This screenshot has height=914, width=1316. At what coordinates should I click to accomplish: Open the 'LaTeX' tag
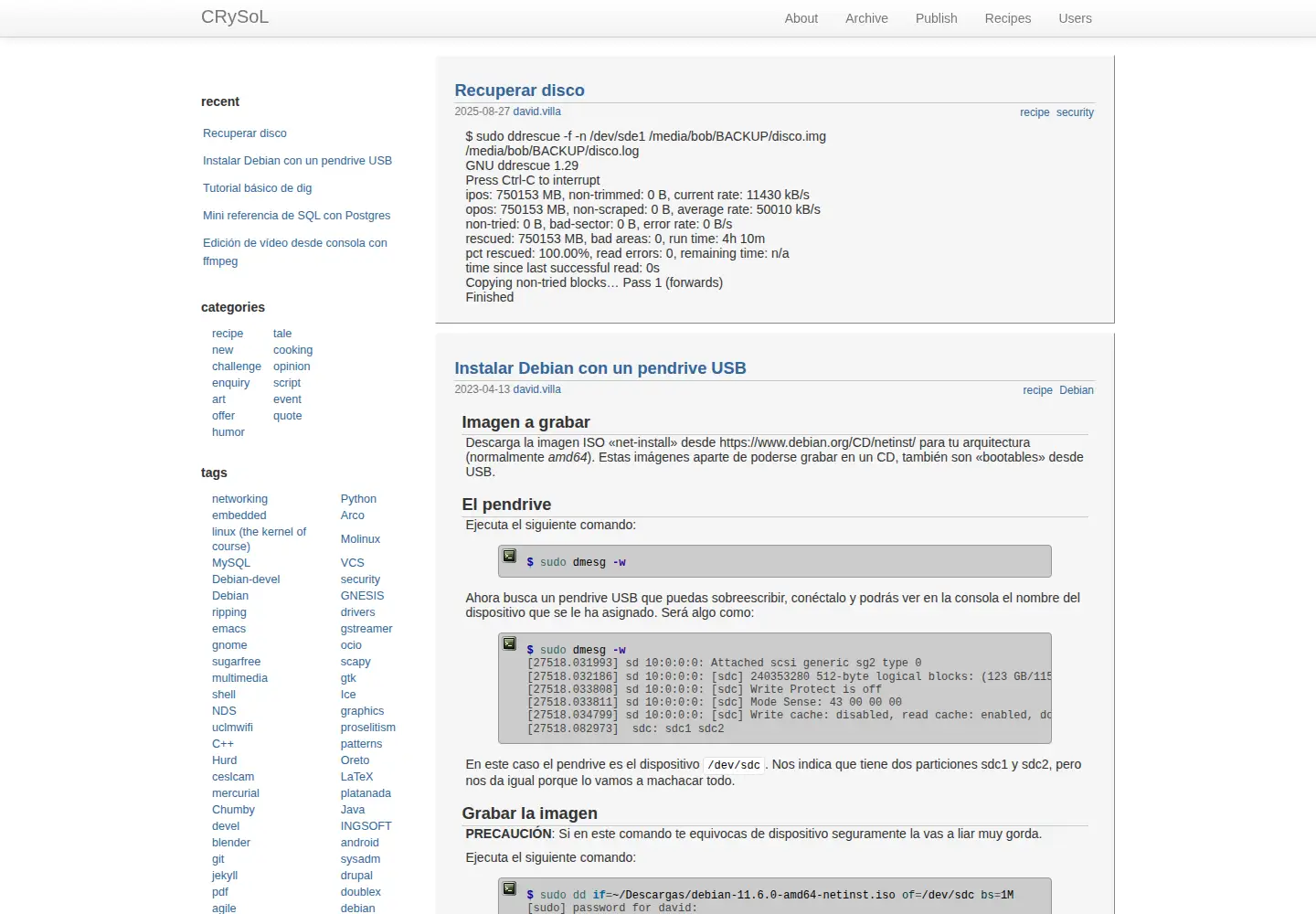(x=356, y=777)
